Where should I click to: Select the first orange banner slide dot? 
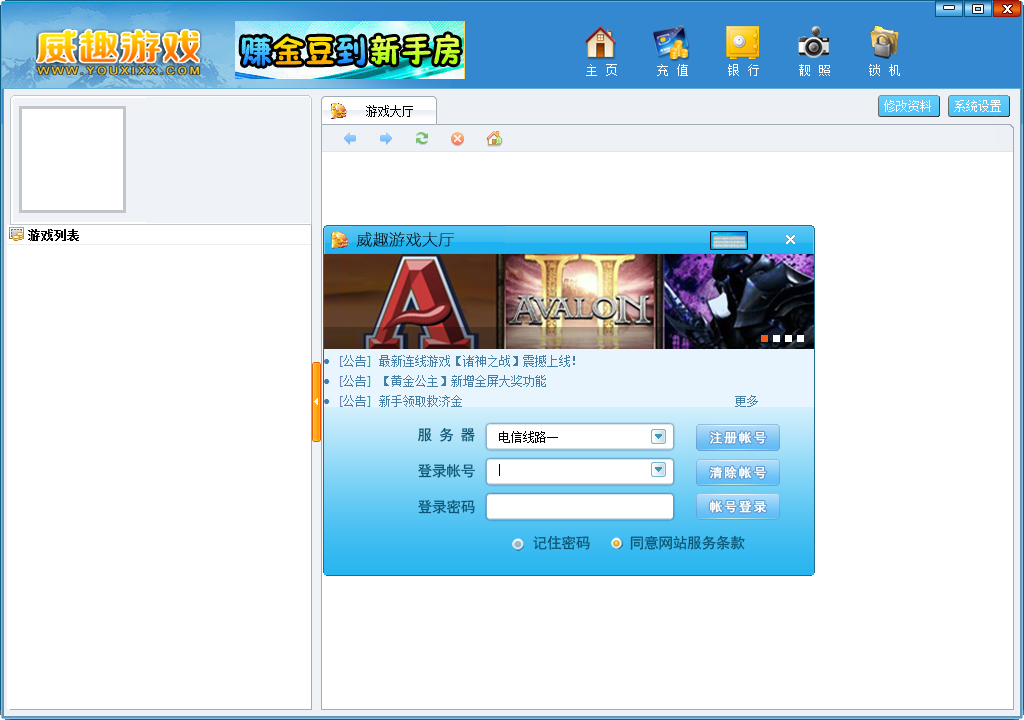point(764,338)
